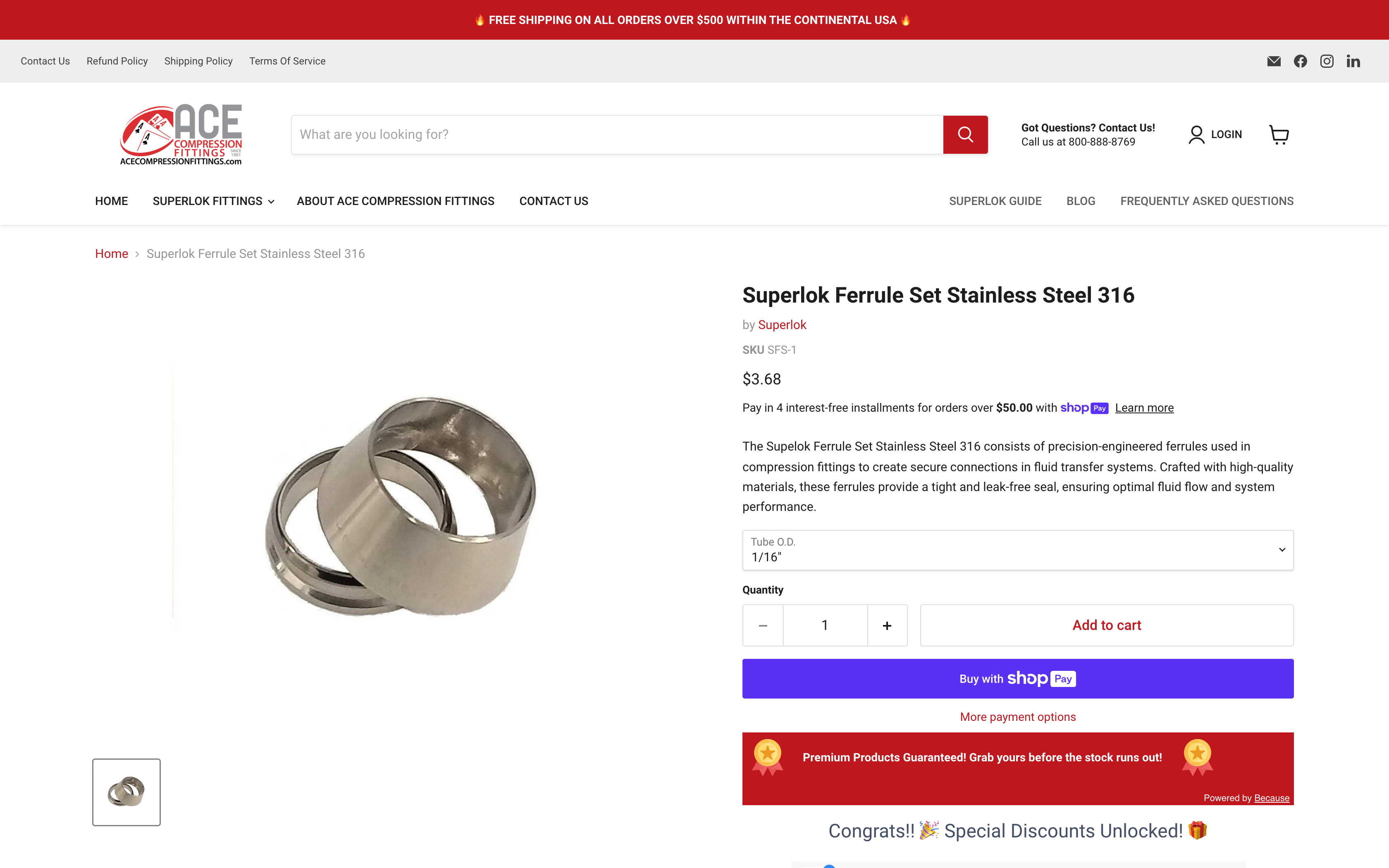Open the Instagram social icon
This screenshot has width=1389, height=868.
coord(1327,62)
